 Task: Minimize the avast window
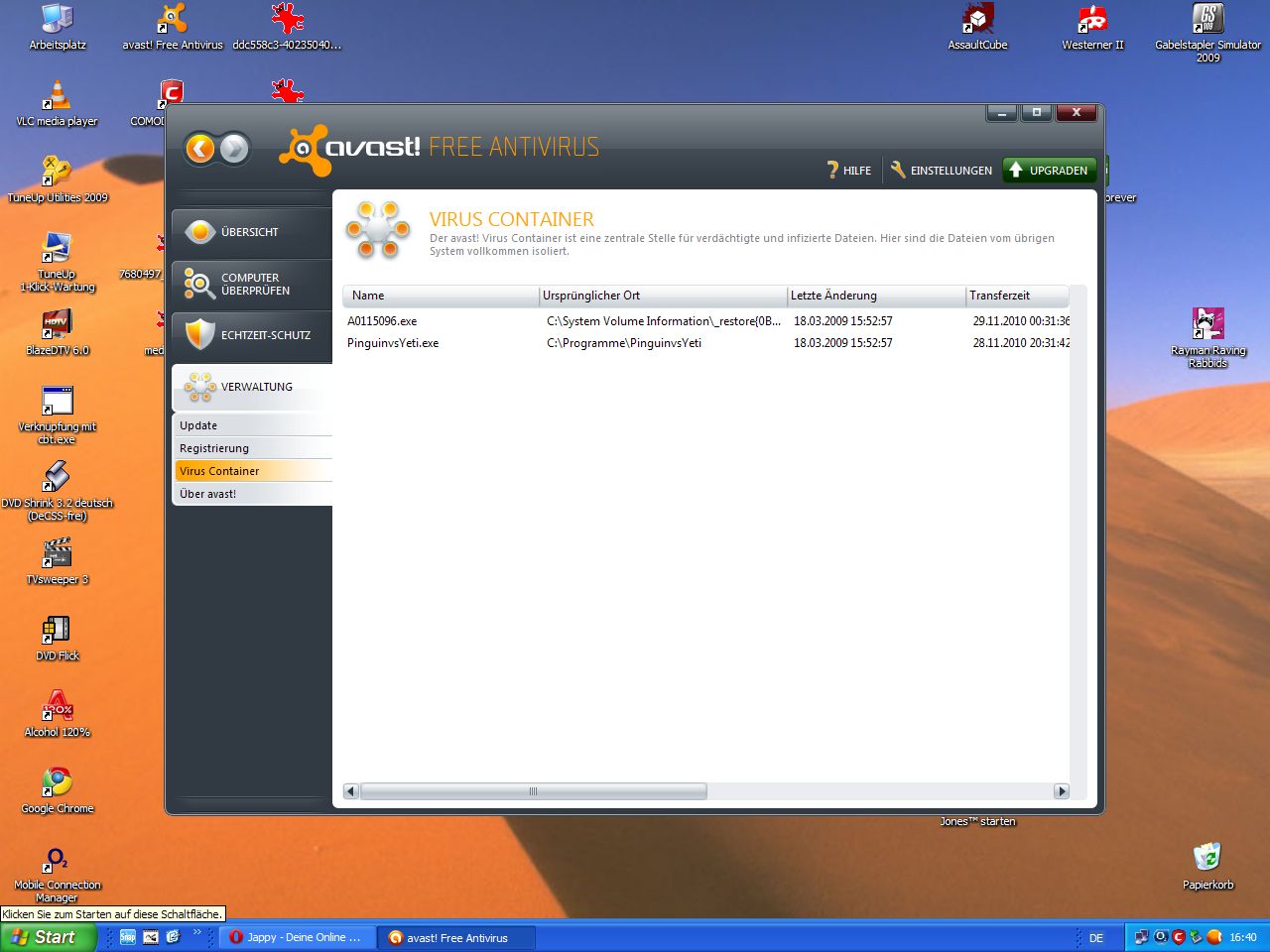1002,113
